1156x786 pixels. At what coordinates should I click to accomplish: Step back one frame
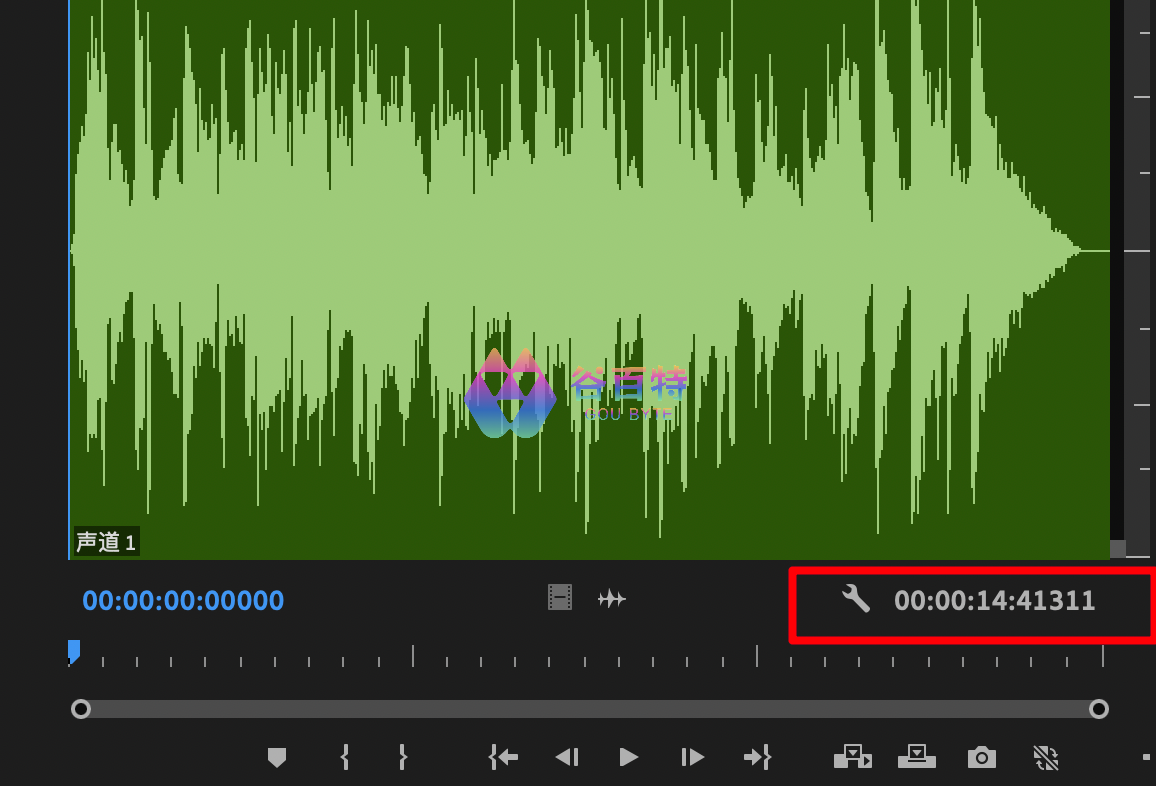click(x=566, y=757)
